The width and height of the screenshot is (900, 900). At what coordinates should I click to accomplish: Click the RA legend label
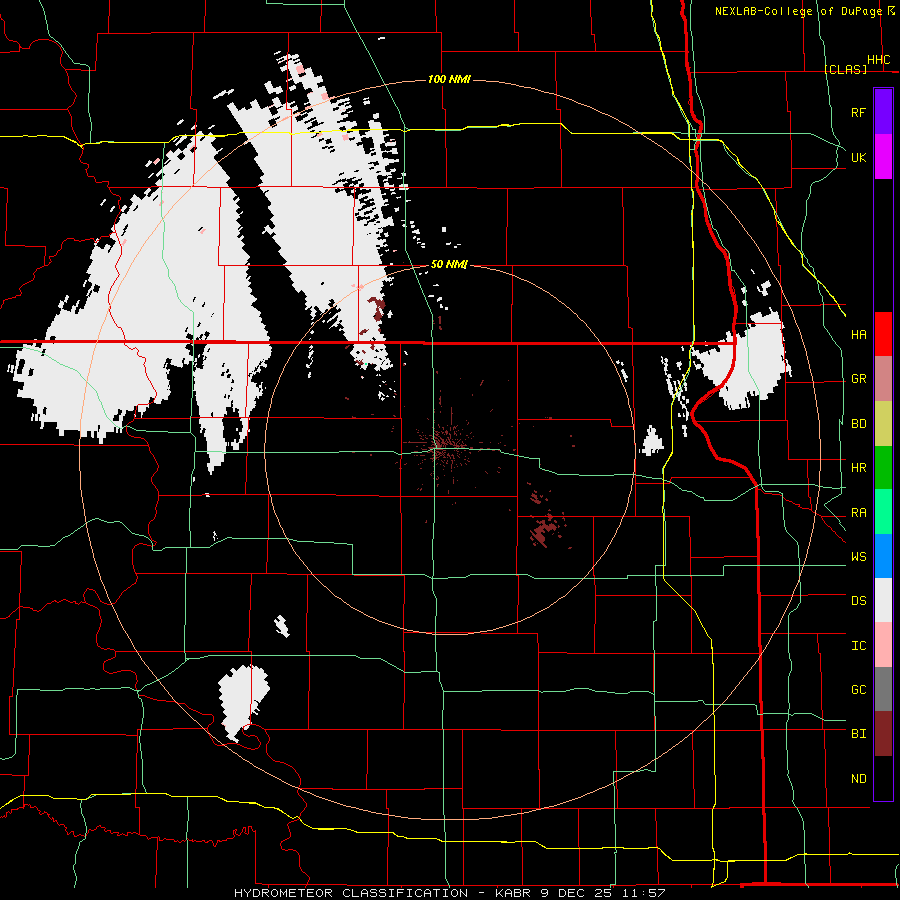(858, 513)
